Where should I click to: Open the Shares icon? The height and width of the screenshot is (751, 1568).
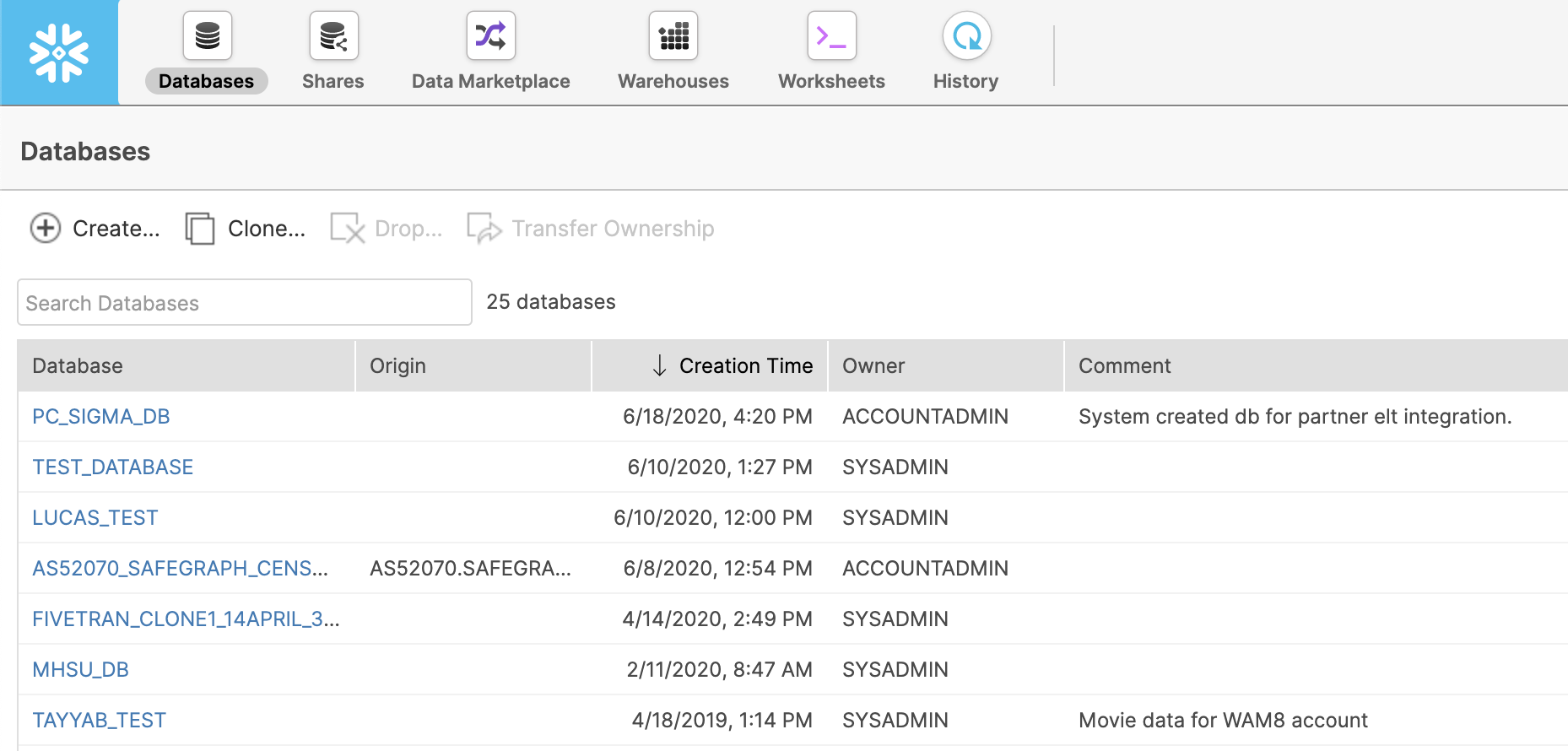[333, 36]
